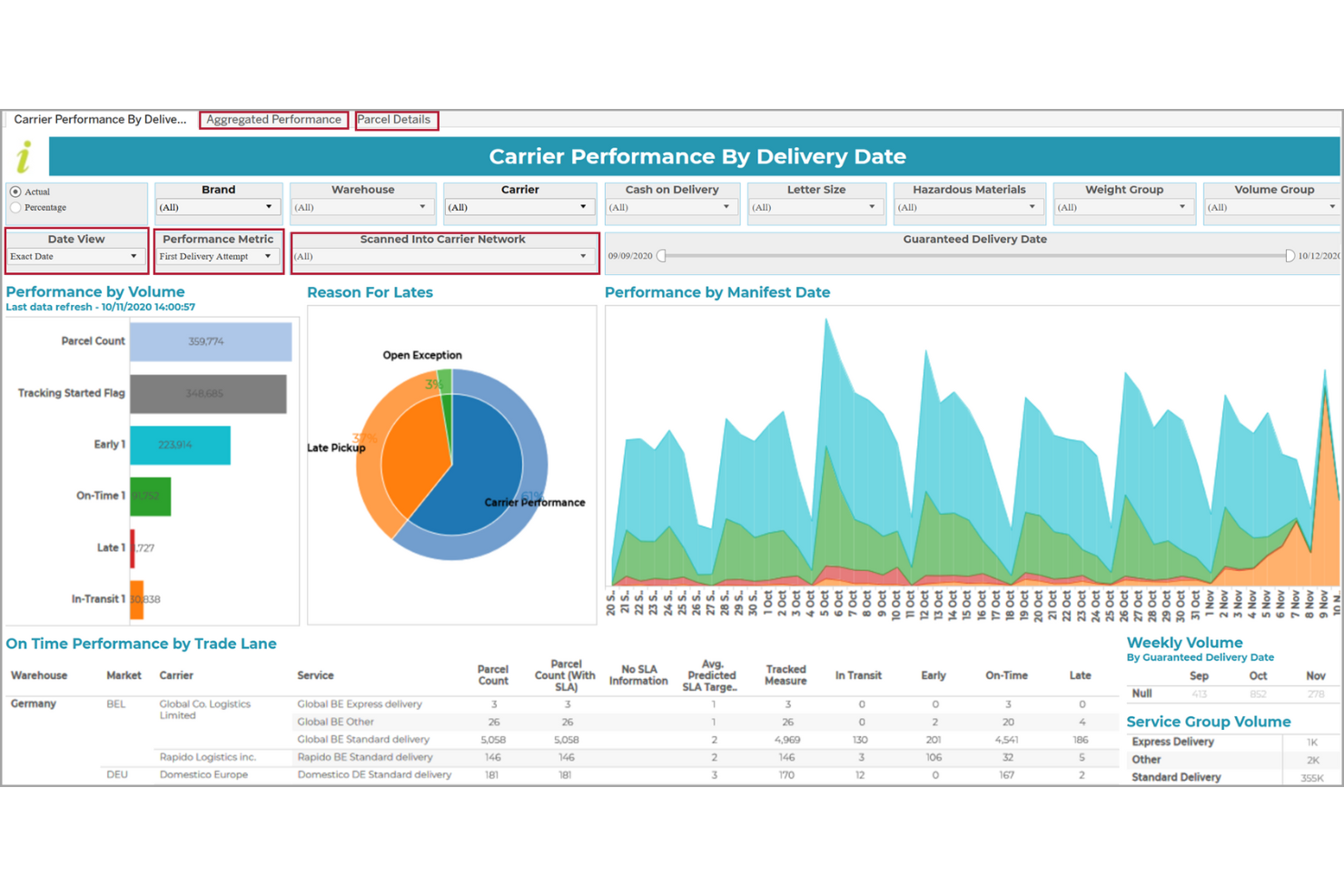Click the DEU market cell
This screenshot has height=896, width=1344.
(117, 775)
